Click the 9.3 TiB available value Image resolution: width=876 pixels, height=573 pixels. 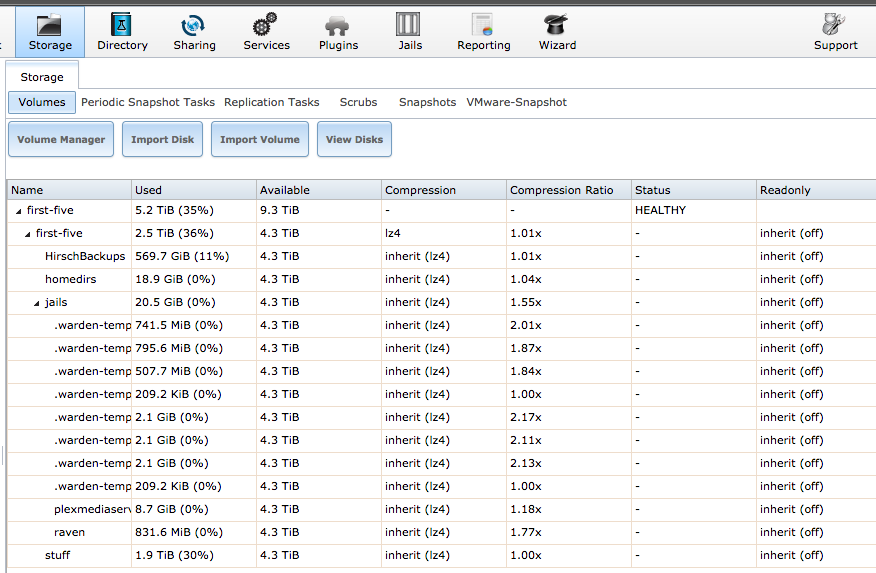coord(279,211)
